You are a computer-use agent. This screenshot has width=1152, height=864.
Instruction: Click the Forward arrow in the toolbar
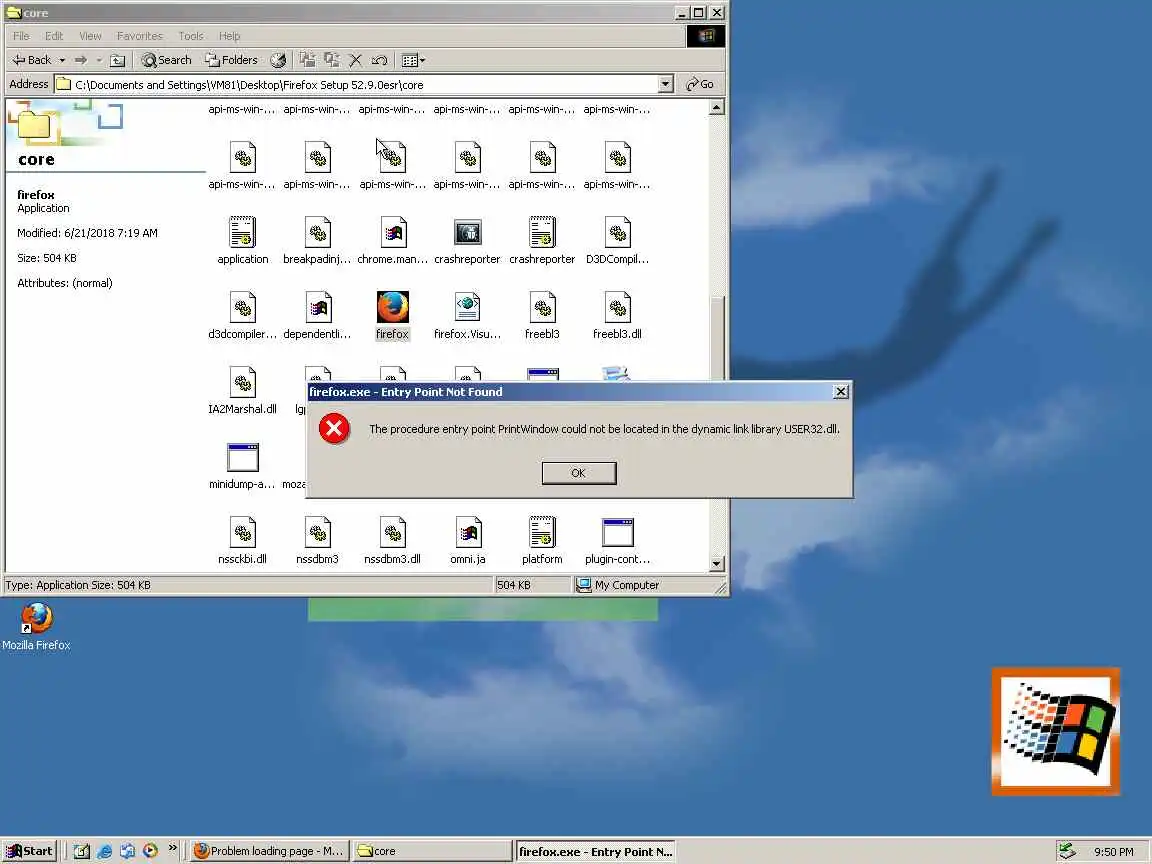81,60
